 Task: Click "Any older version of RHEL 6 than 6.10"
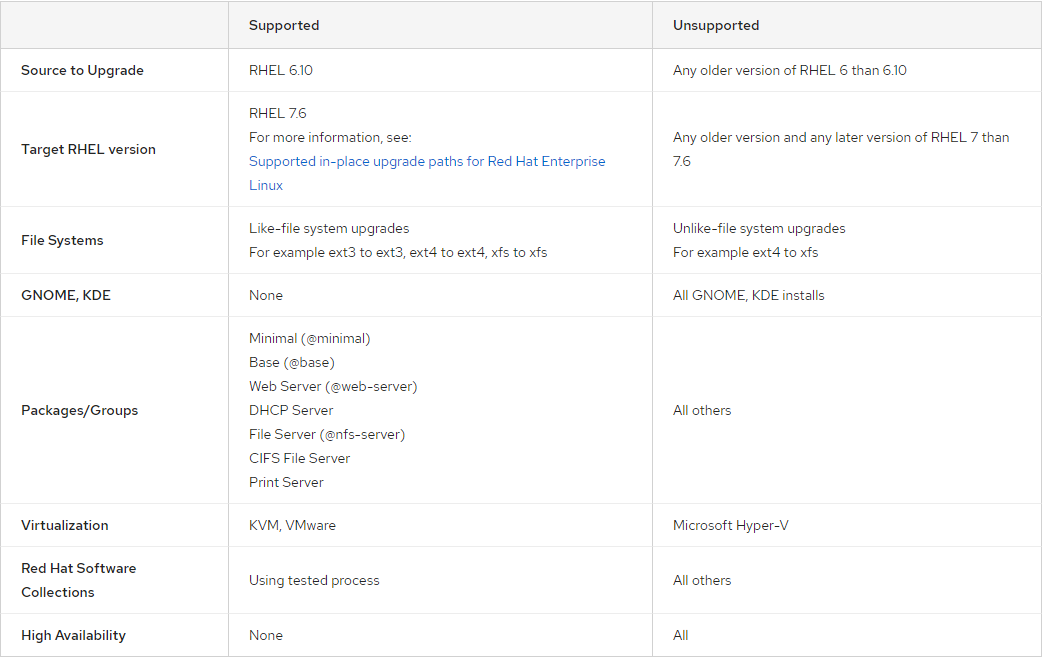[x=789, y=70]
